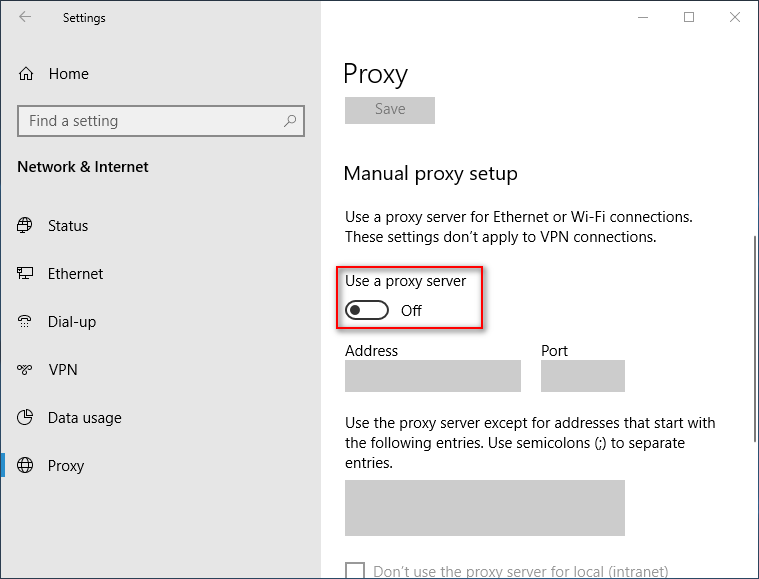
Task: Select the Ethernet monitor icon in the sidebar
Action: [x=26, y=274]
